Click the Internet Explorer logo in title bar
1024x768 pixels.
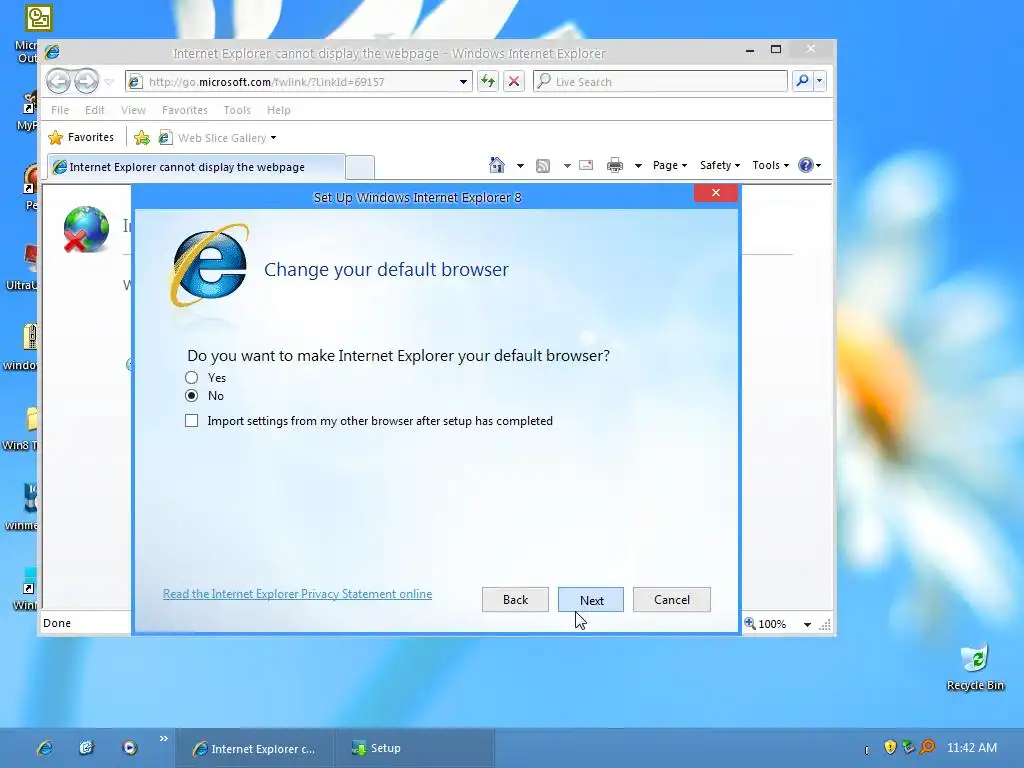tap(52, 52)
